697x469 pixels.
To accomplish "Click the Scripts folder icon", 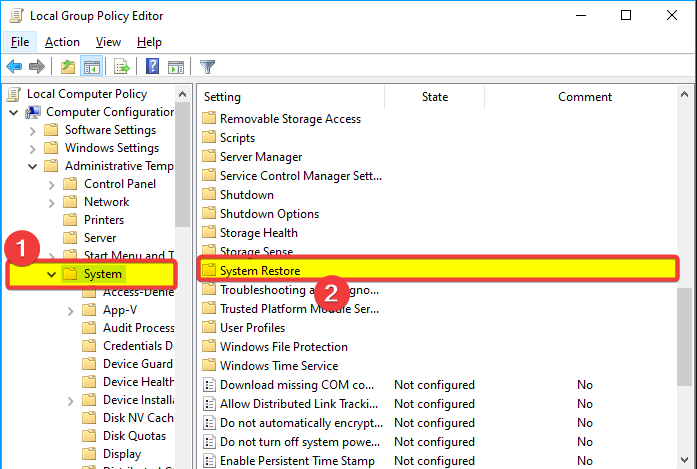I will click(x=209, y=138).
